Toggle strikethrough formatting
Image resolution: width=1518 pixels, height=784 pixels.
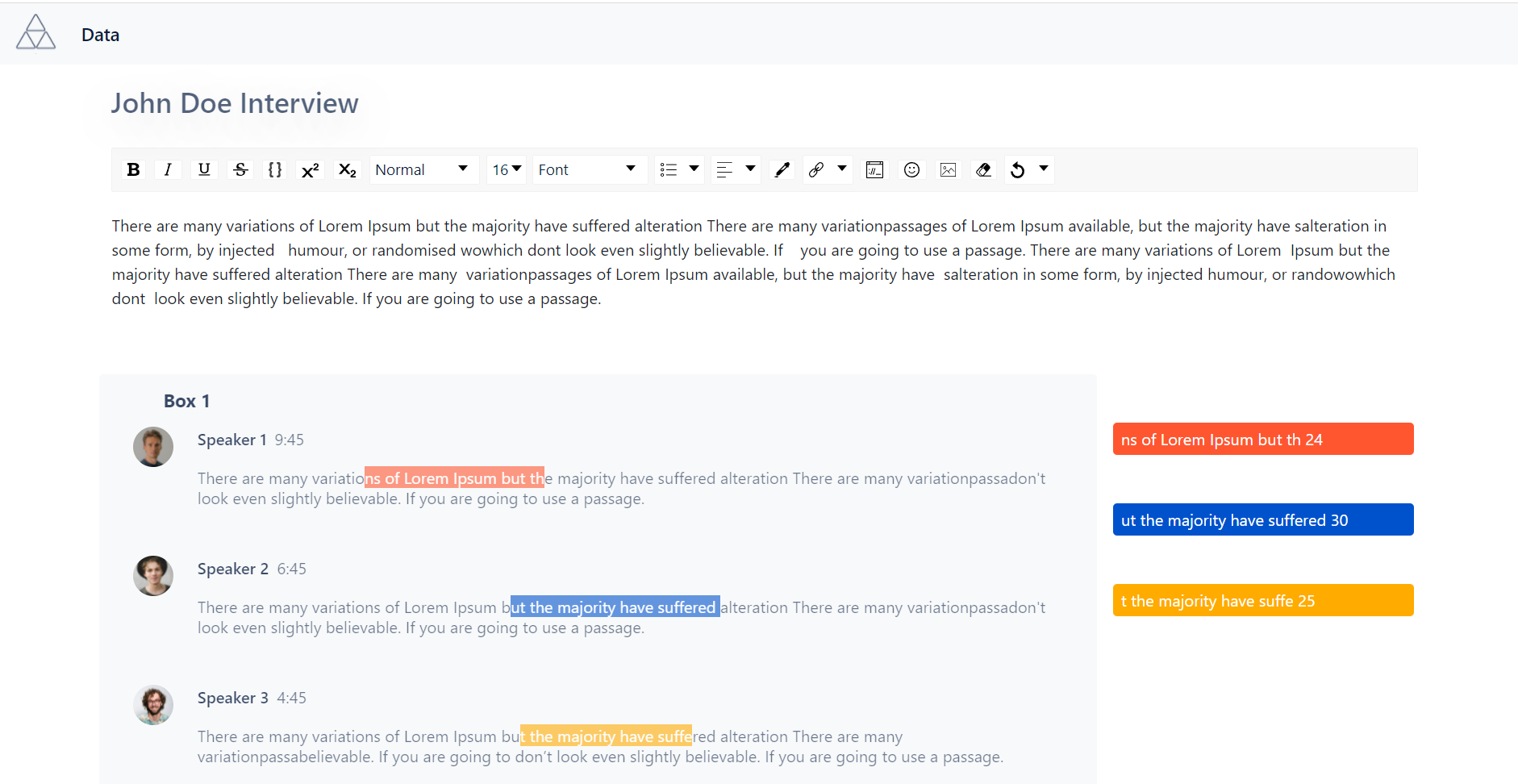240,169
